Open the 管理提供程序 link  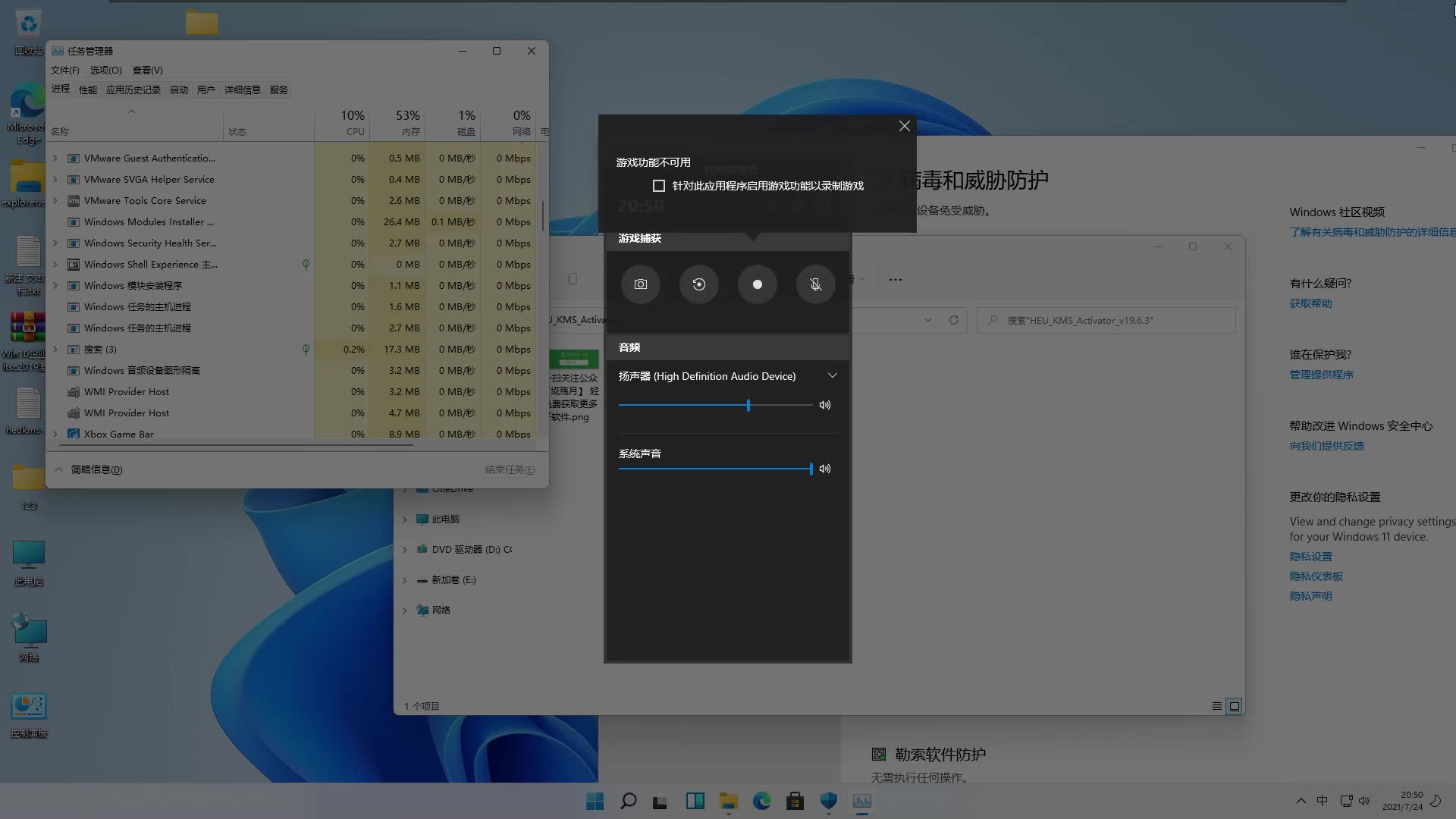pos(1321,375)
